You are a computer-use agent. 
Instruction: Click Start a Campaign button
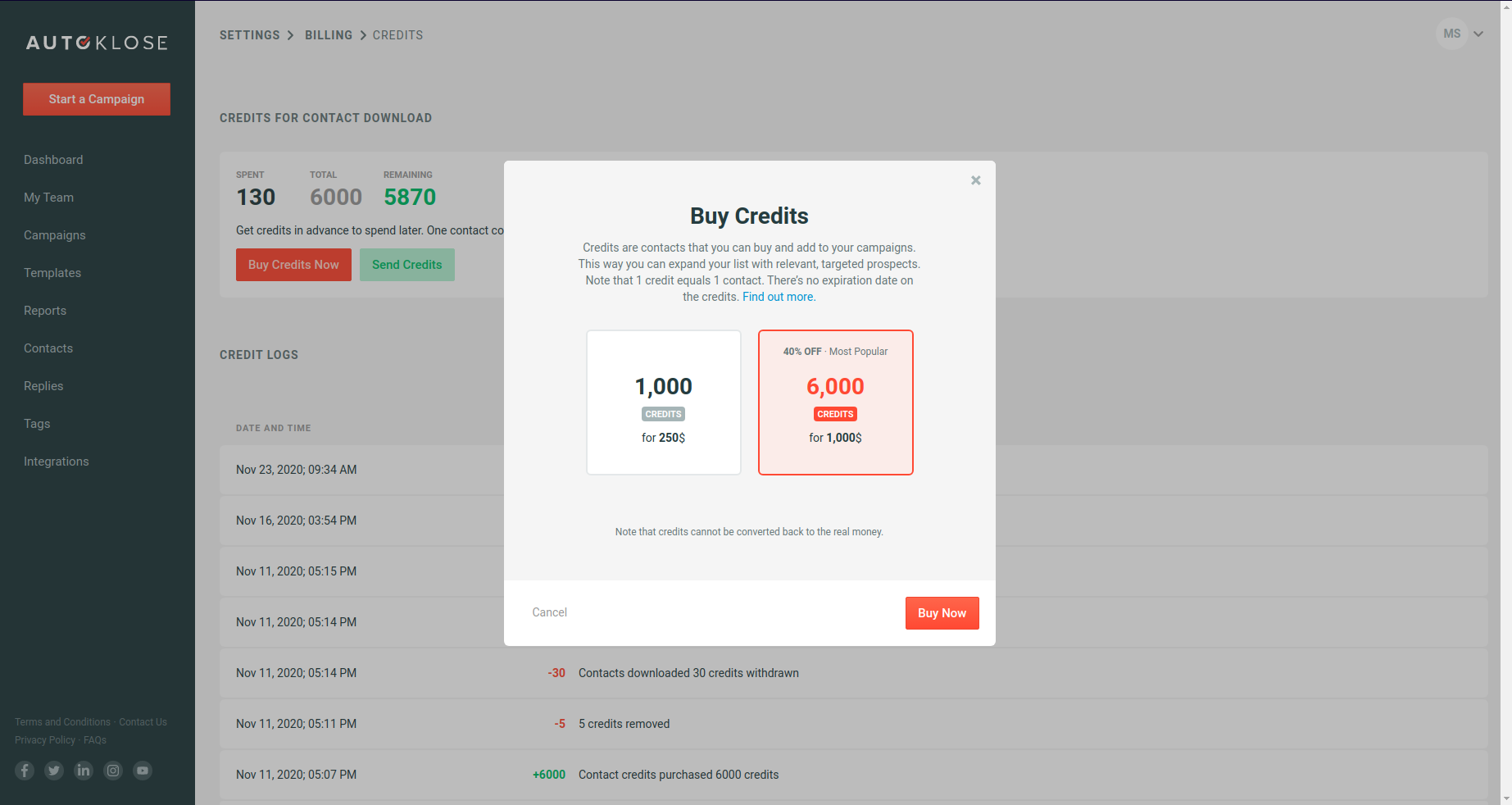pos(97,99)
